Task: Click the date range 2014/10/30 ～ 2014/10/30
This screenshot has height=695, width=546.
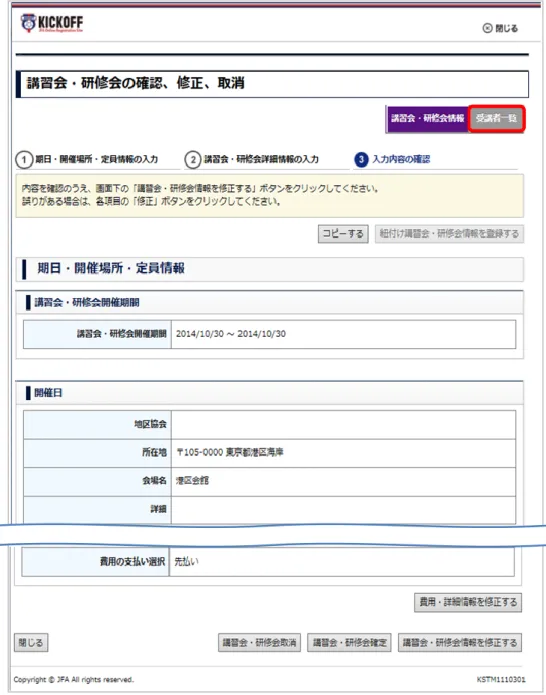Action: pos(230,334)
